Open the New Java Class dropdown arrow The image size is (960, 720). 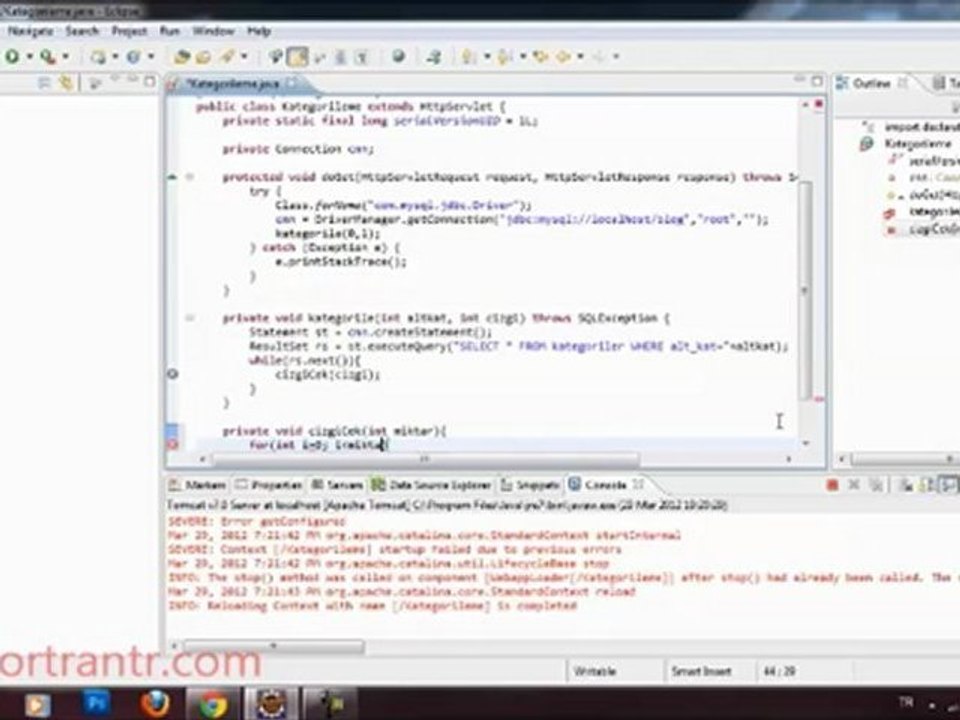pyautogui.click(x=151, y=57)
